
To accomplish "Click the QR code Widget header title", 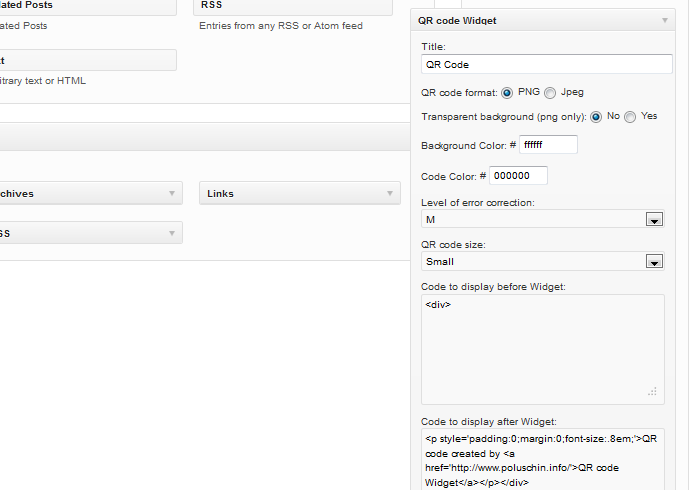I will (x=457, y=21).
